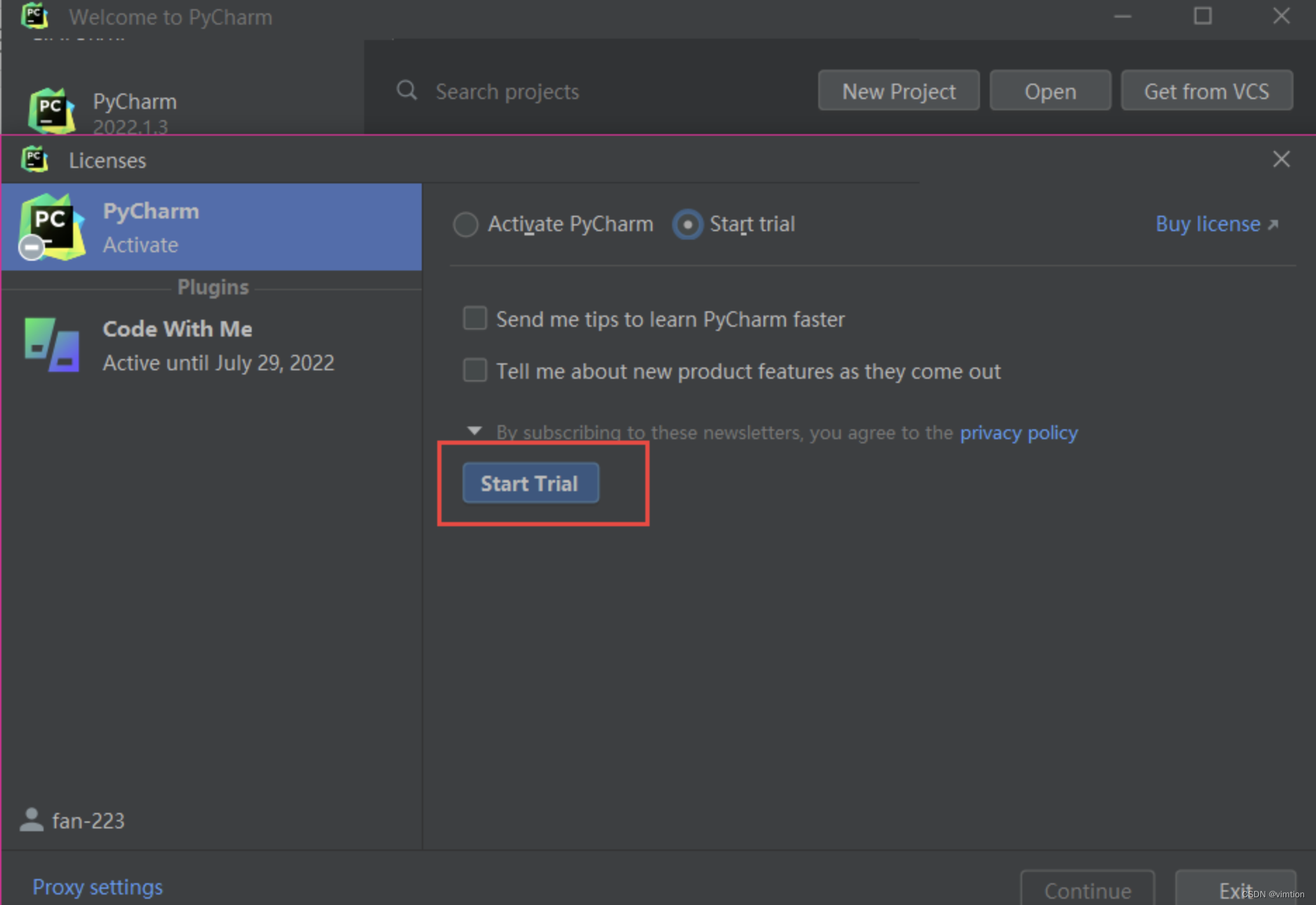The height and width of the screenshot is (905, 1316).
Task: Click the fan-223 account name
Action: pos(89,821)
